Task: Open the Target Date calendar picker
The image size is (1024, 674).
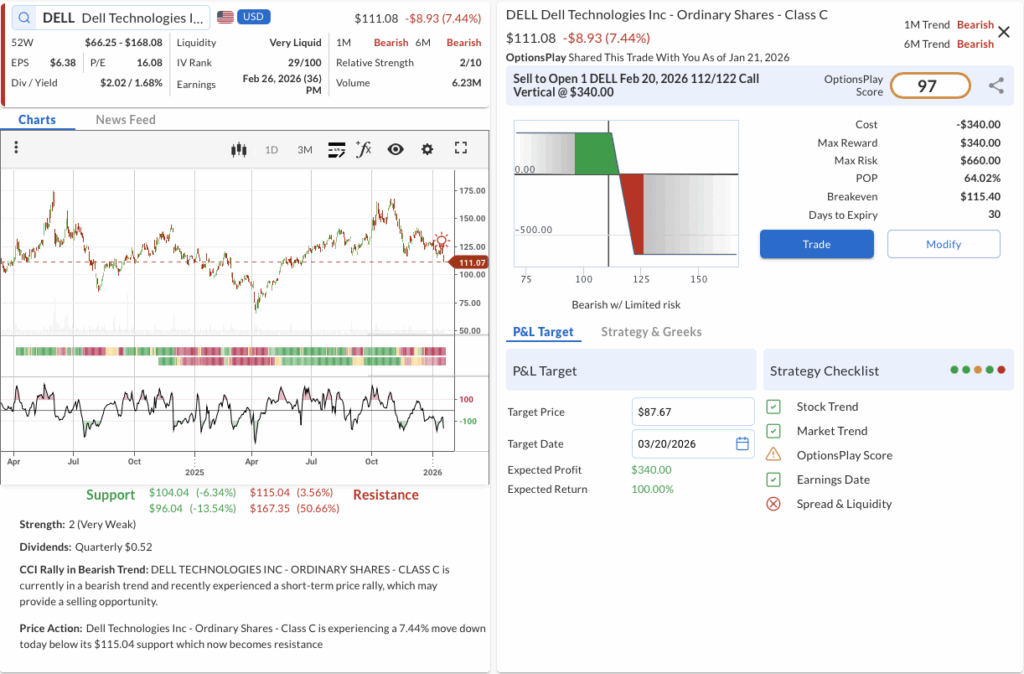Action: pos(742,444)
